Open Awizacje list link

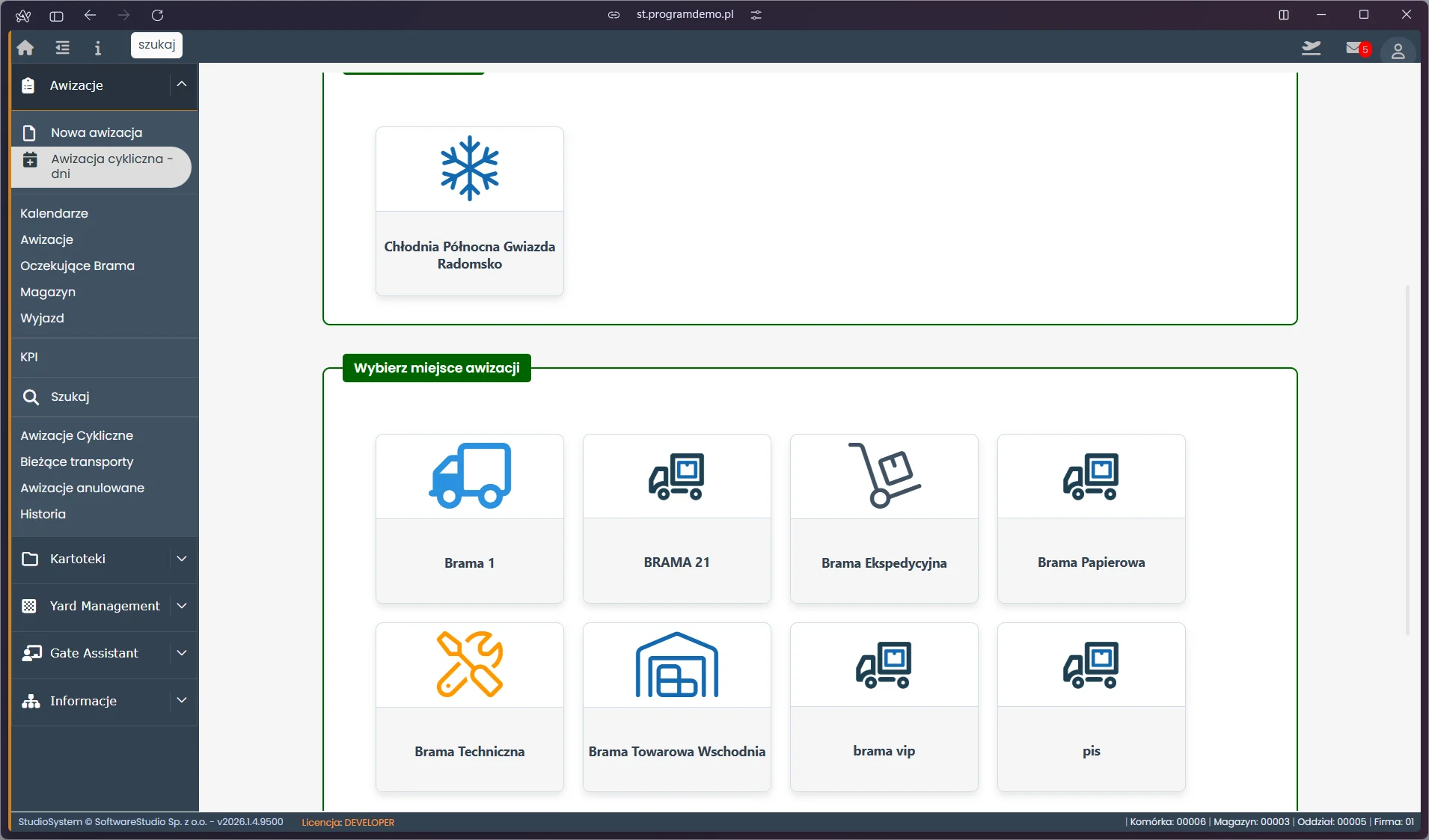click(x=46, y=239)
